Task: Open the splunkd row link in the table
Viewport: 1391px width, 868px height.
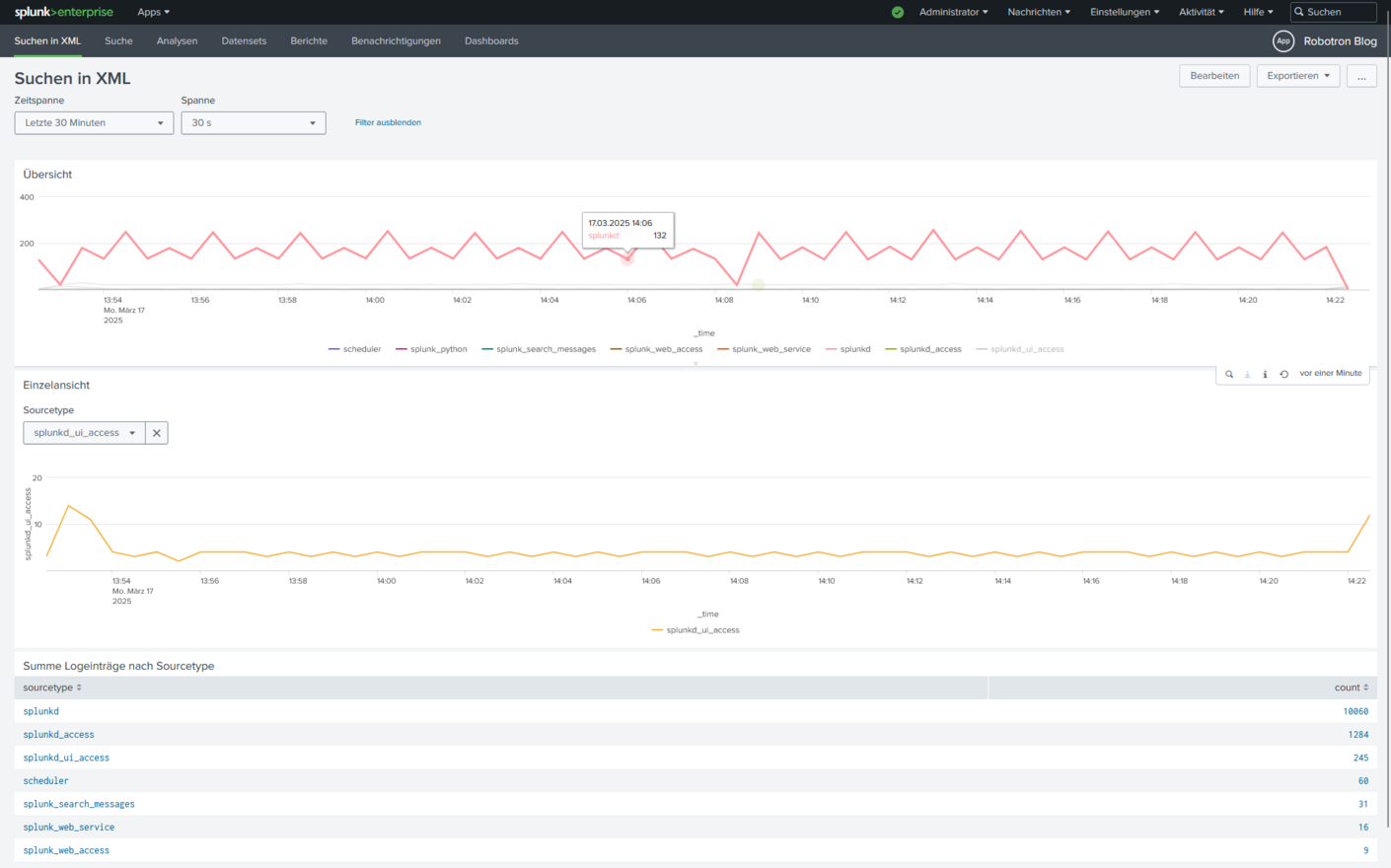Action: point(41,711)
